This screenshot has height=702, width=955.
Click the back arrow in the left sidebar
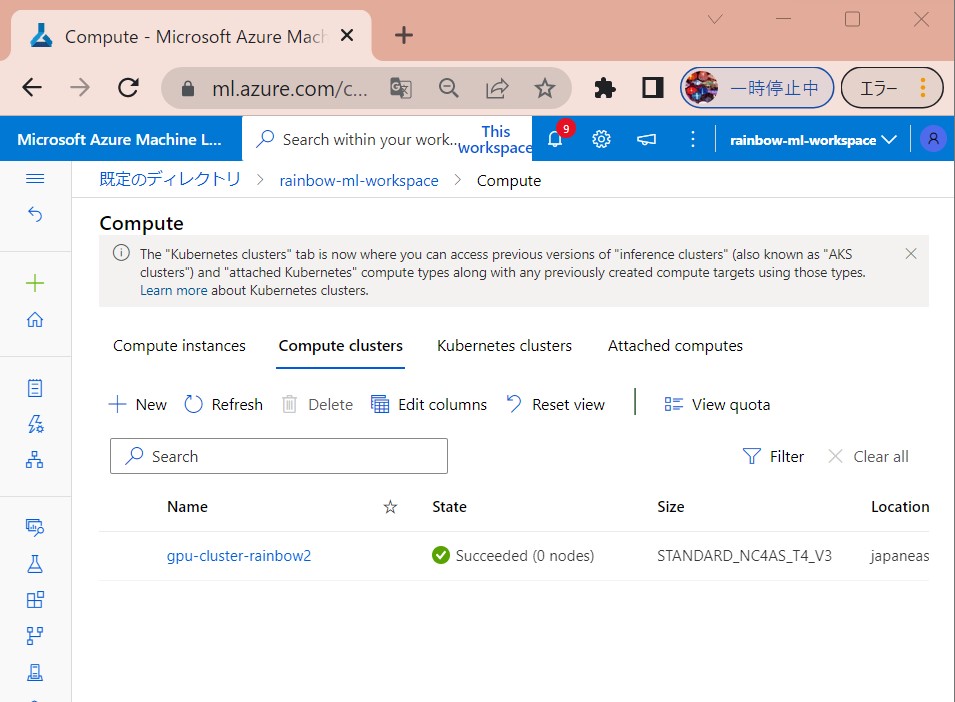[35, 214]
